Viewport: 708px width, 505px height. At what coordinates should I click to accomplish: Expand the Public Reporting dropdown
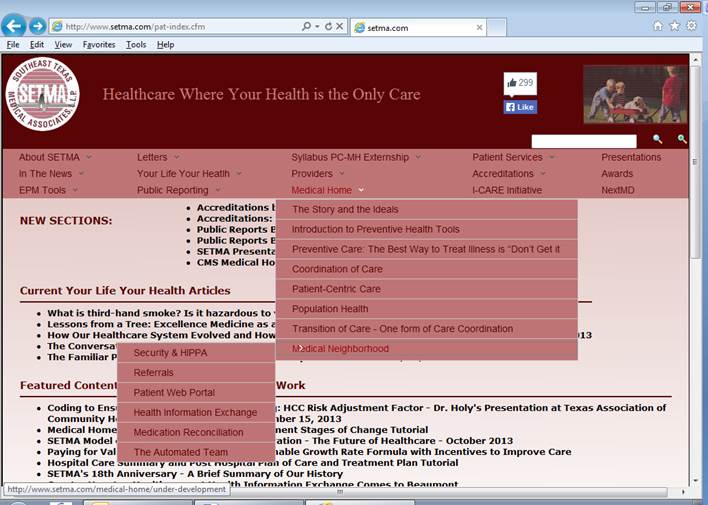click(179, 190)
